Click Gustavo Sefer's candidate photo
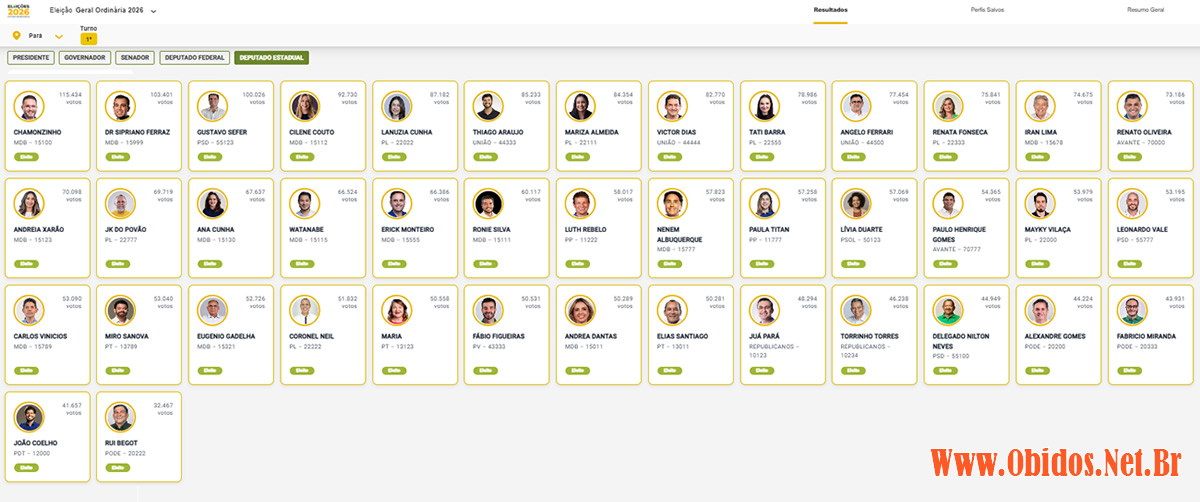1200x502 pixels. [212, 106]
